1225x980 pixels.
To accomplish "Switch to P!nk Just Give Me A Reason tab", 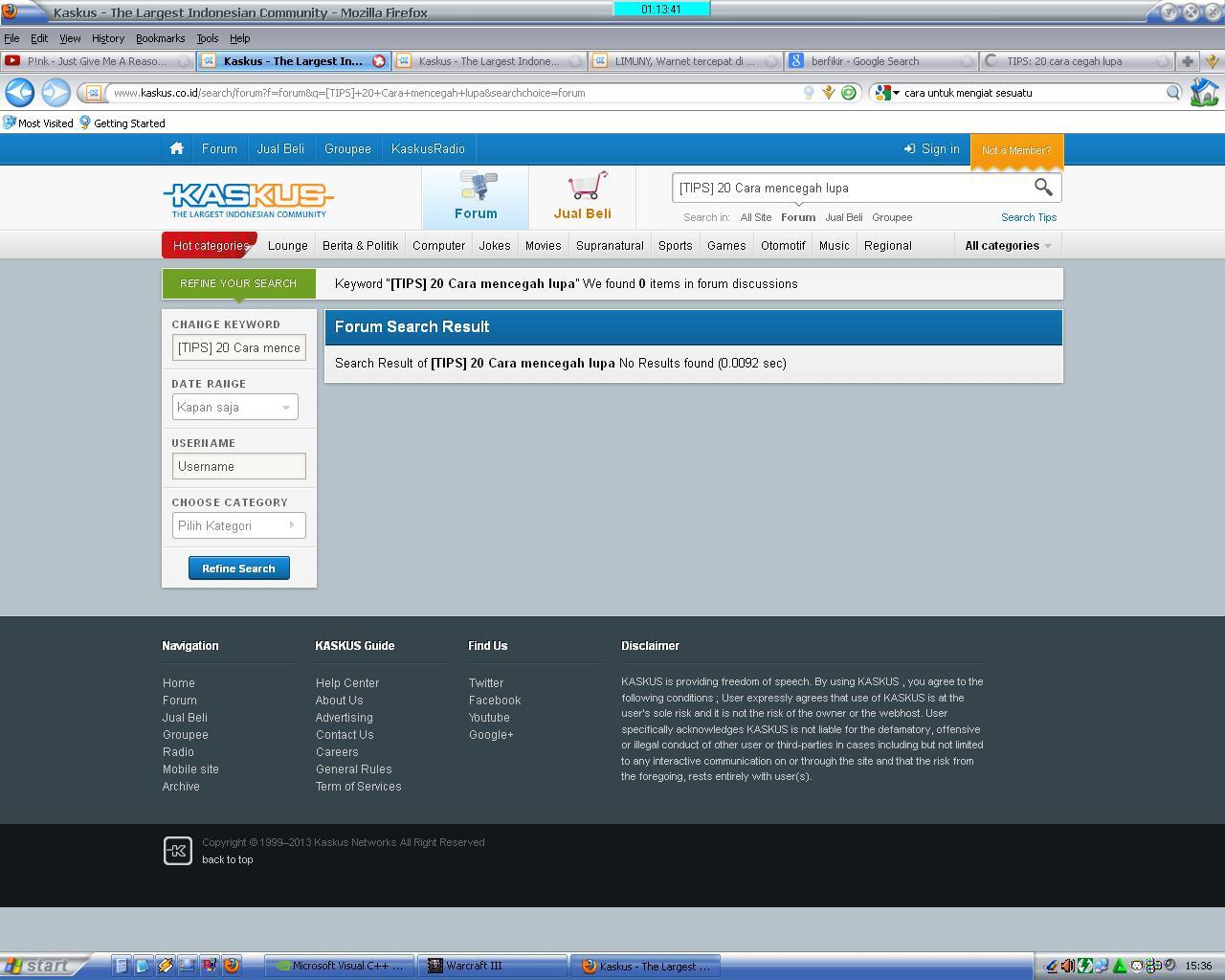I will [97, 61].
